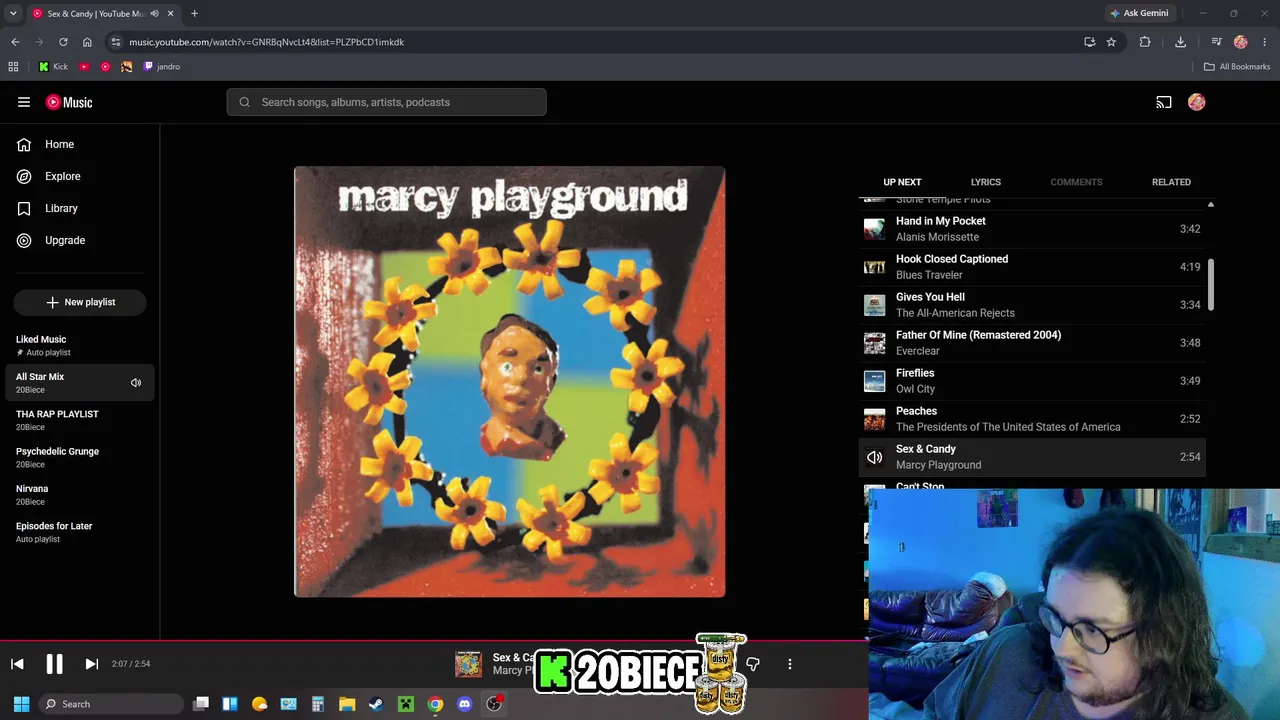Reload the current page
The width and height of the screenshot is (1280, 720).
[63, 42]
